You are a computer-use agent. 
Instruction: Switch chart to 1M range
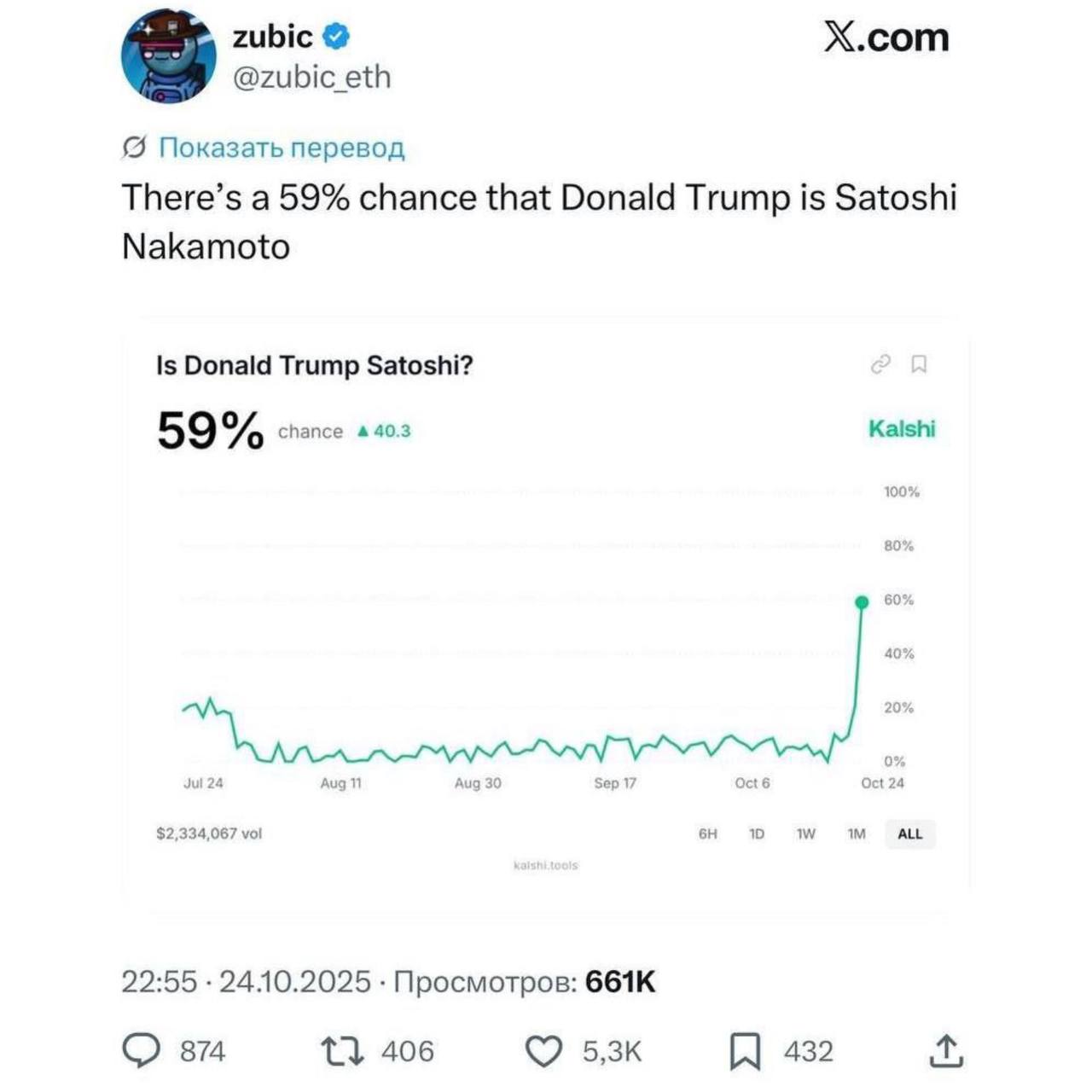(x=857, y=834)
